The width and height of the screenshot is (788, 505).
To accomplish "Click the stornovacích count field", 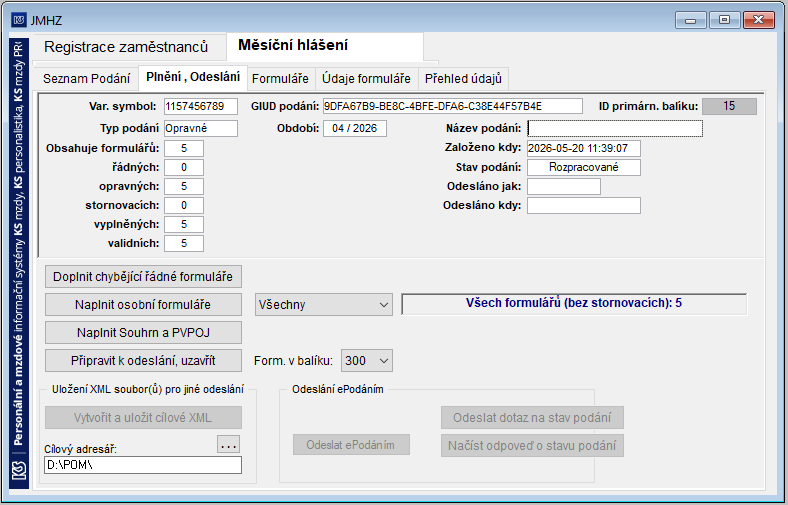I will coord(184,206).
